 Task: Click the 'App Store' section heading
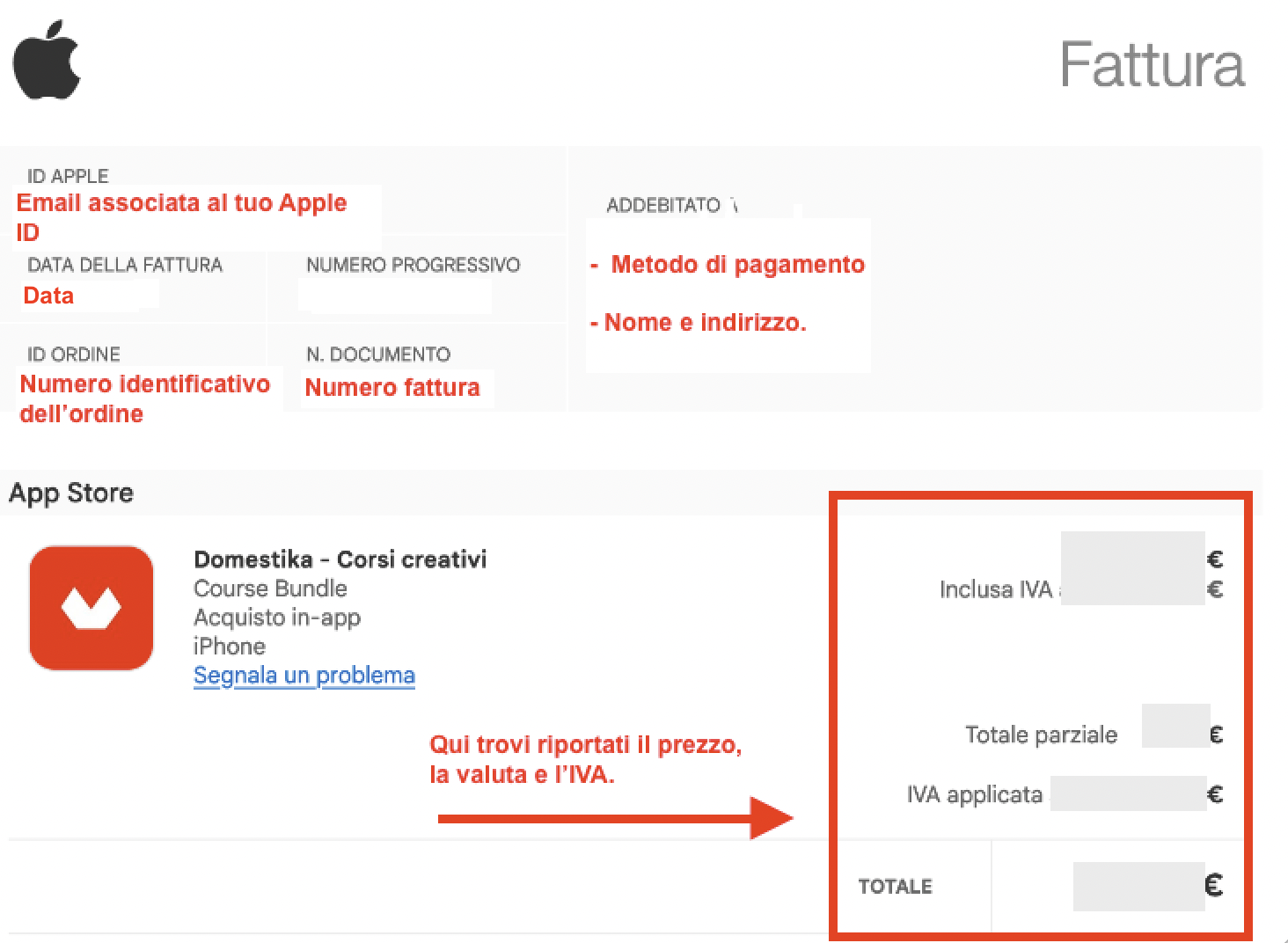(x=71, y=493)
